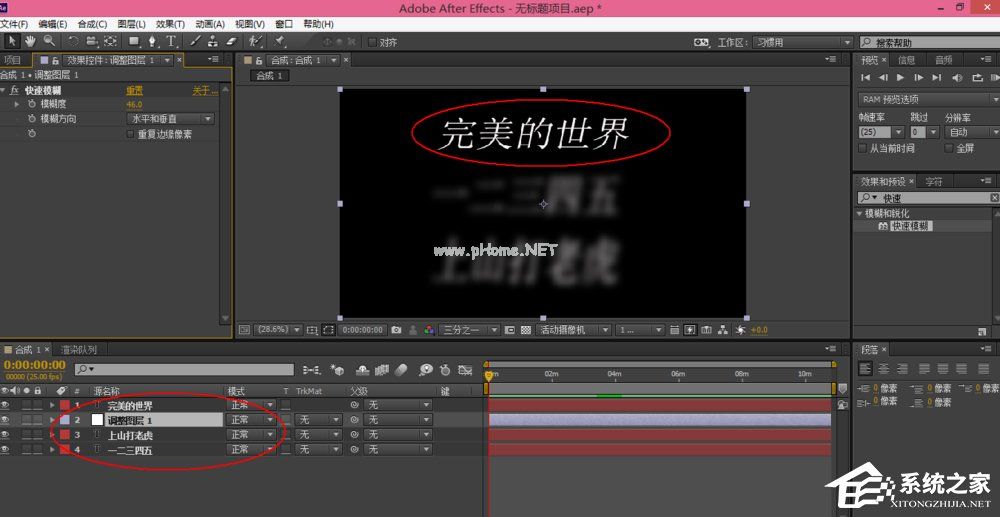
Task: Click the auto-keyframe stopwatch icon in timeline
Action: point(445,370)
